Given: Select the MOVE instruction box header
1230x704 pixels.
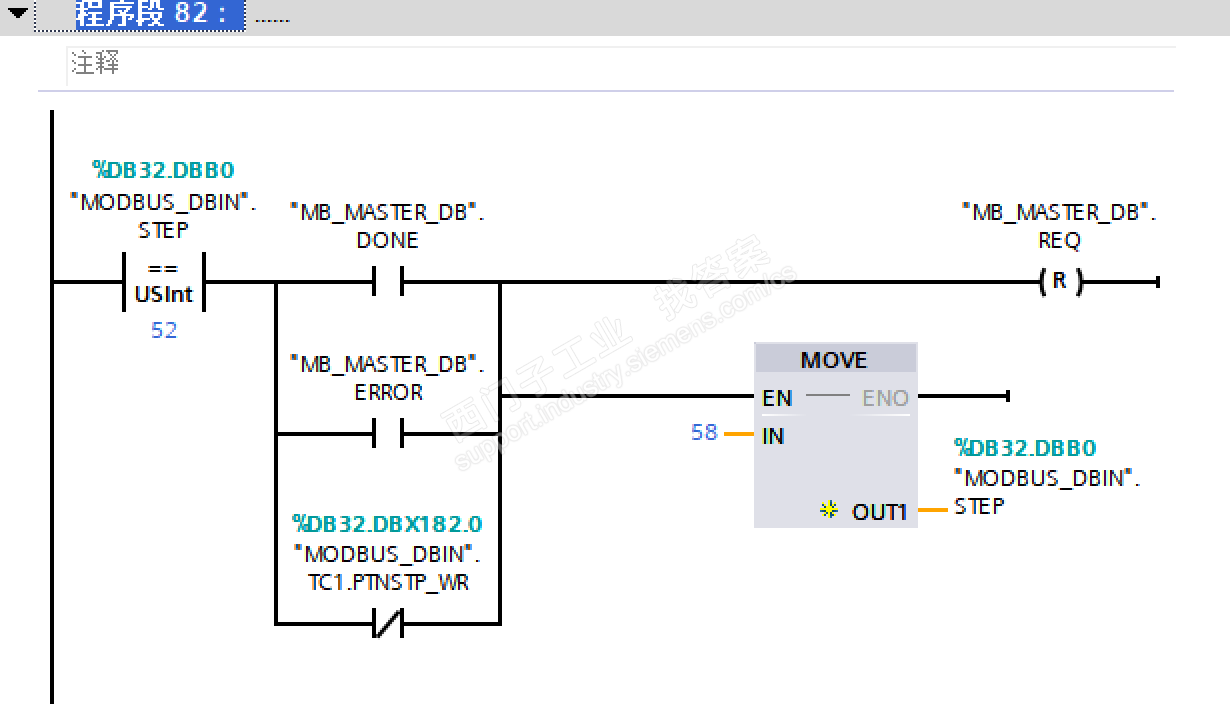Looking at the screenshot, I should 835,360.
